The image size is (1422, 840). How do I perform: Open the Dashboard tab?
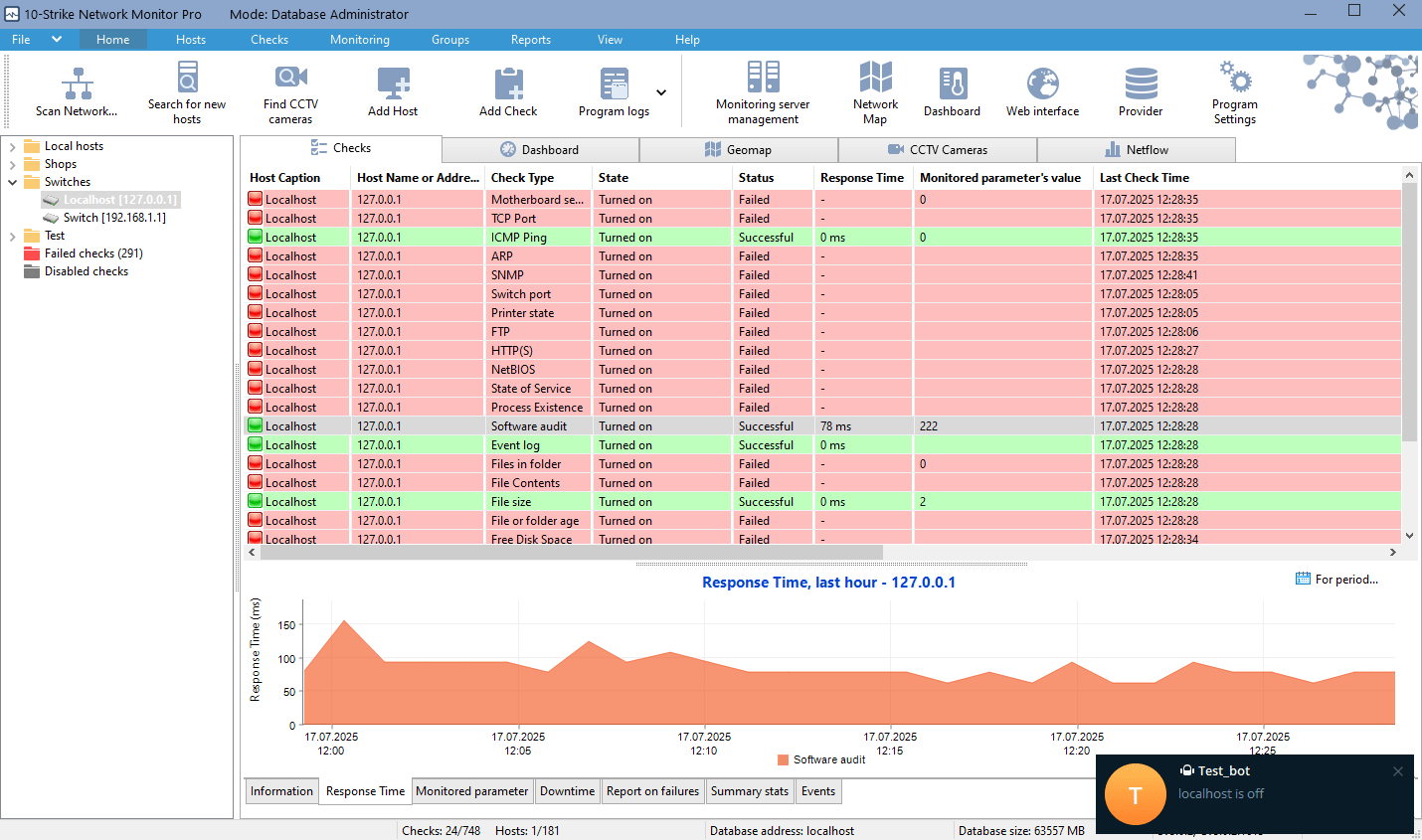tap(540, 150)
